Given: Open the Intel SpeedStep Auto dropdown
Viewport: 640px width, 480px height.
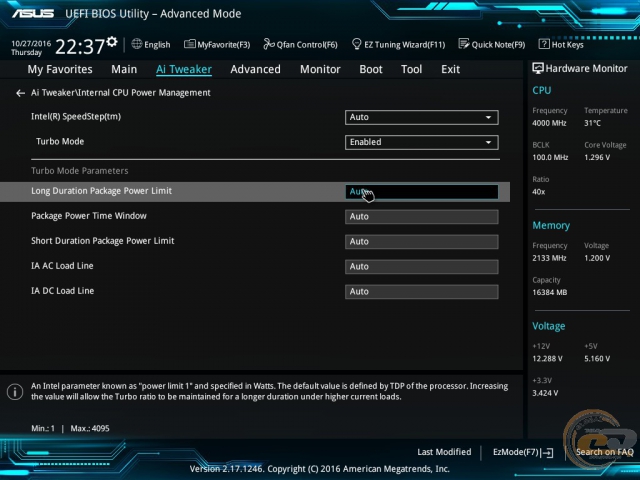Looking at the screenshot, I should click(x=421, y=118).
